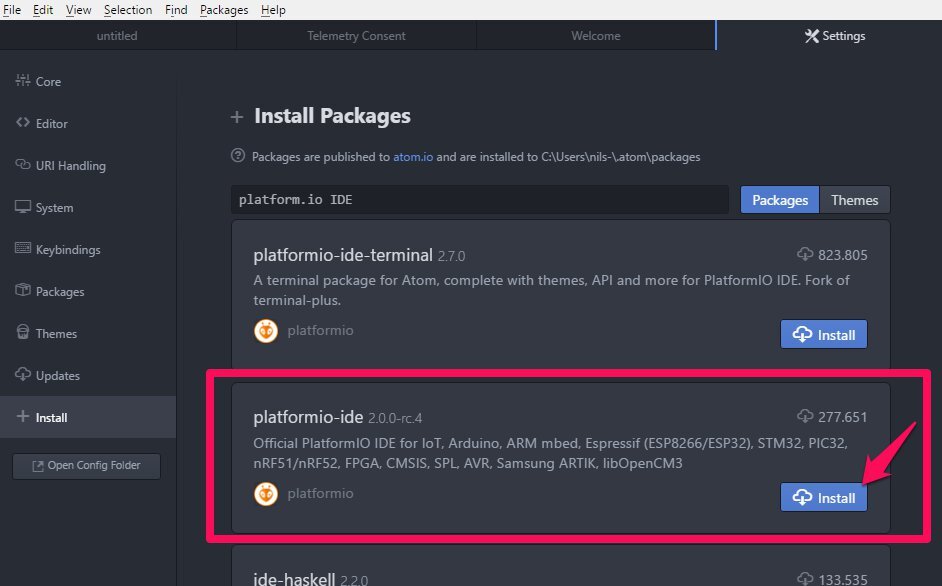Click the help question mark icon
This screenshot has width=942, height=586.
point(238,156)
